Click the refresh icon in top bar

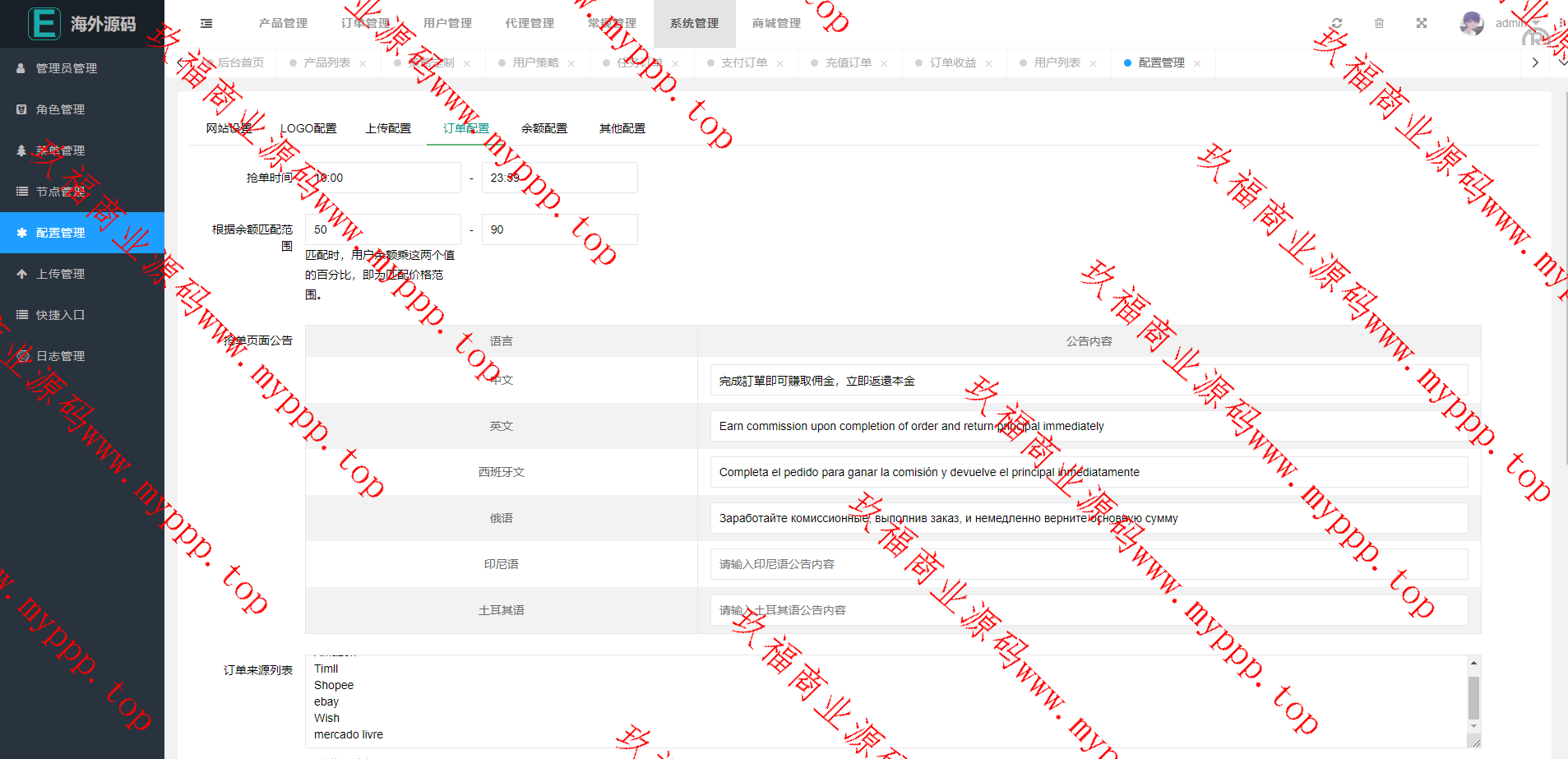(x=1337, y=23)
